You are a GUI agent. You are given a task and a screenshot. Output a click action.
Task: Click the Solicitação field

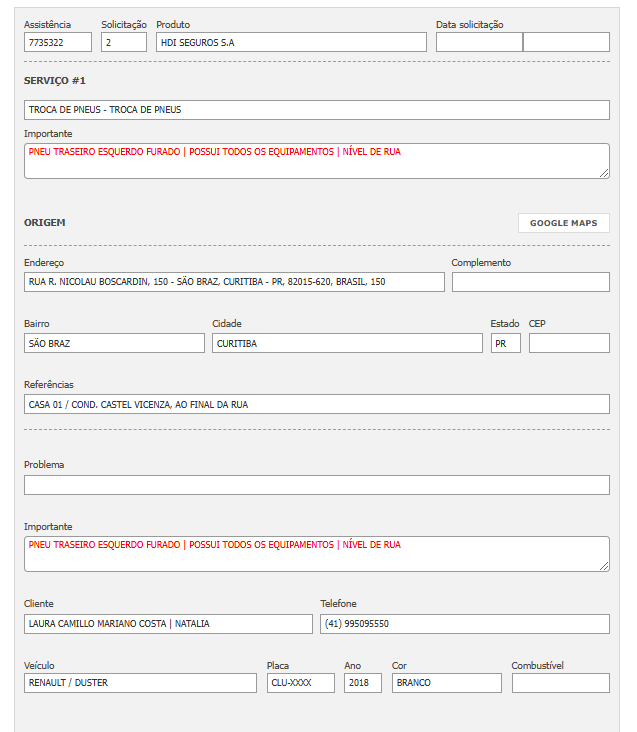(124, 42)
